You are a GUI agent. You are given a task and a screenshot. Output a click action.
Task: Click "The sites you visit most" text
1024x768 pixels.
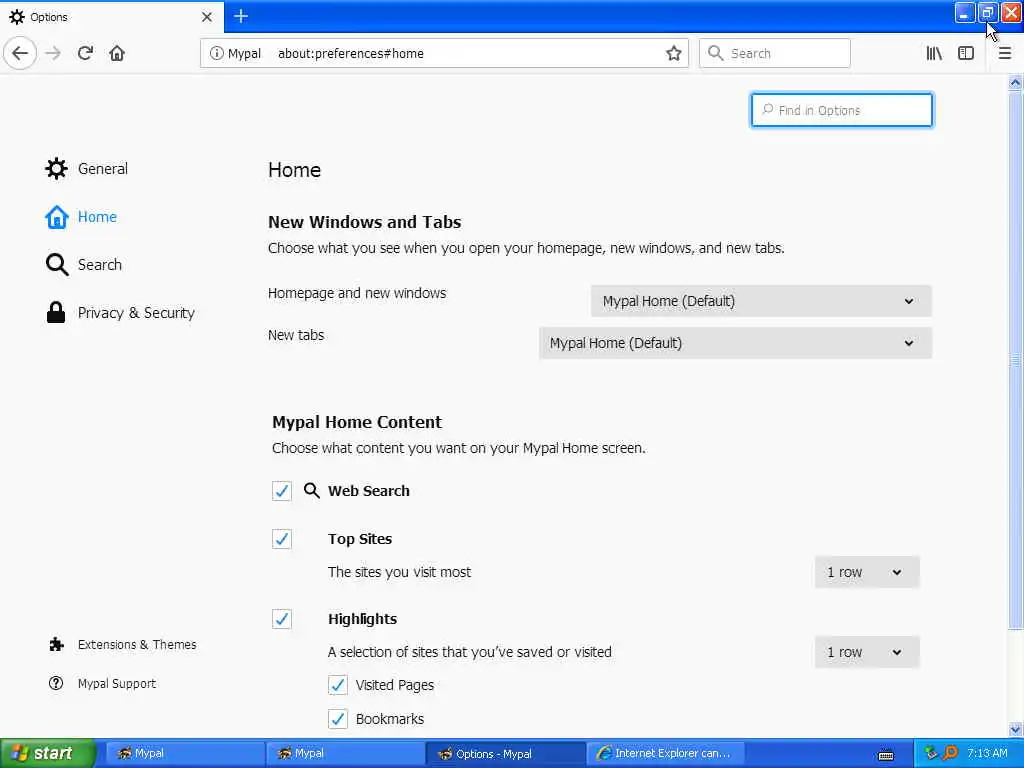[399, 572]
